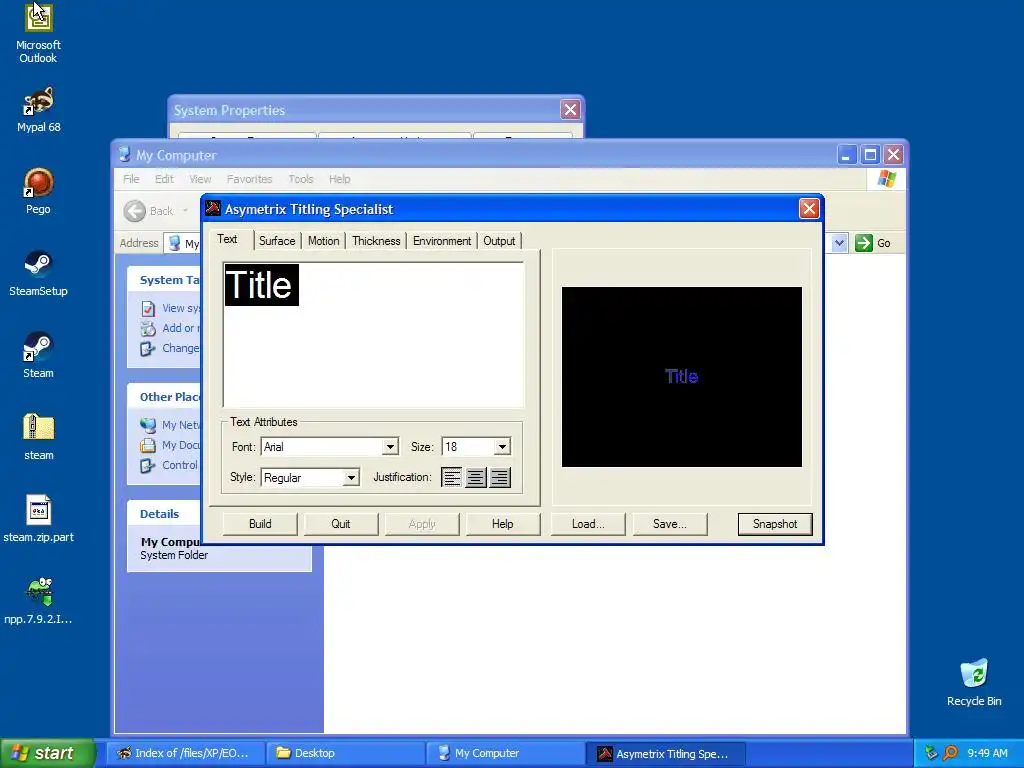Screen dimensions: 1024x768
Task: Switch to the Text tab
Action: [x=227, y=239]
